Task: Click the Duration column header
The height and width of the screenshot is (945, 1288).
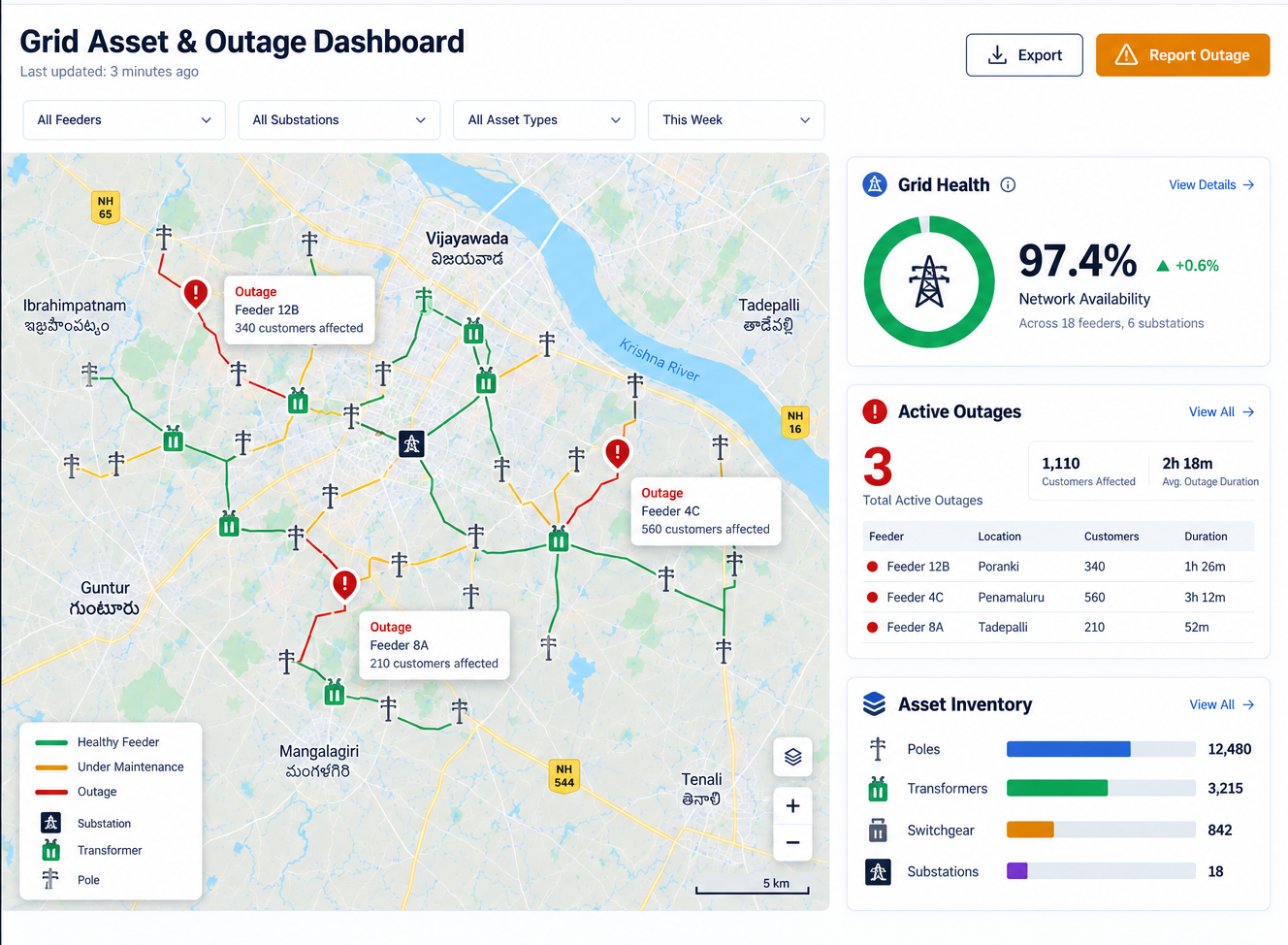Action: click(x=1206, y=537)
